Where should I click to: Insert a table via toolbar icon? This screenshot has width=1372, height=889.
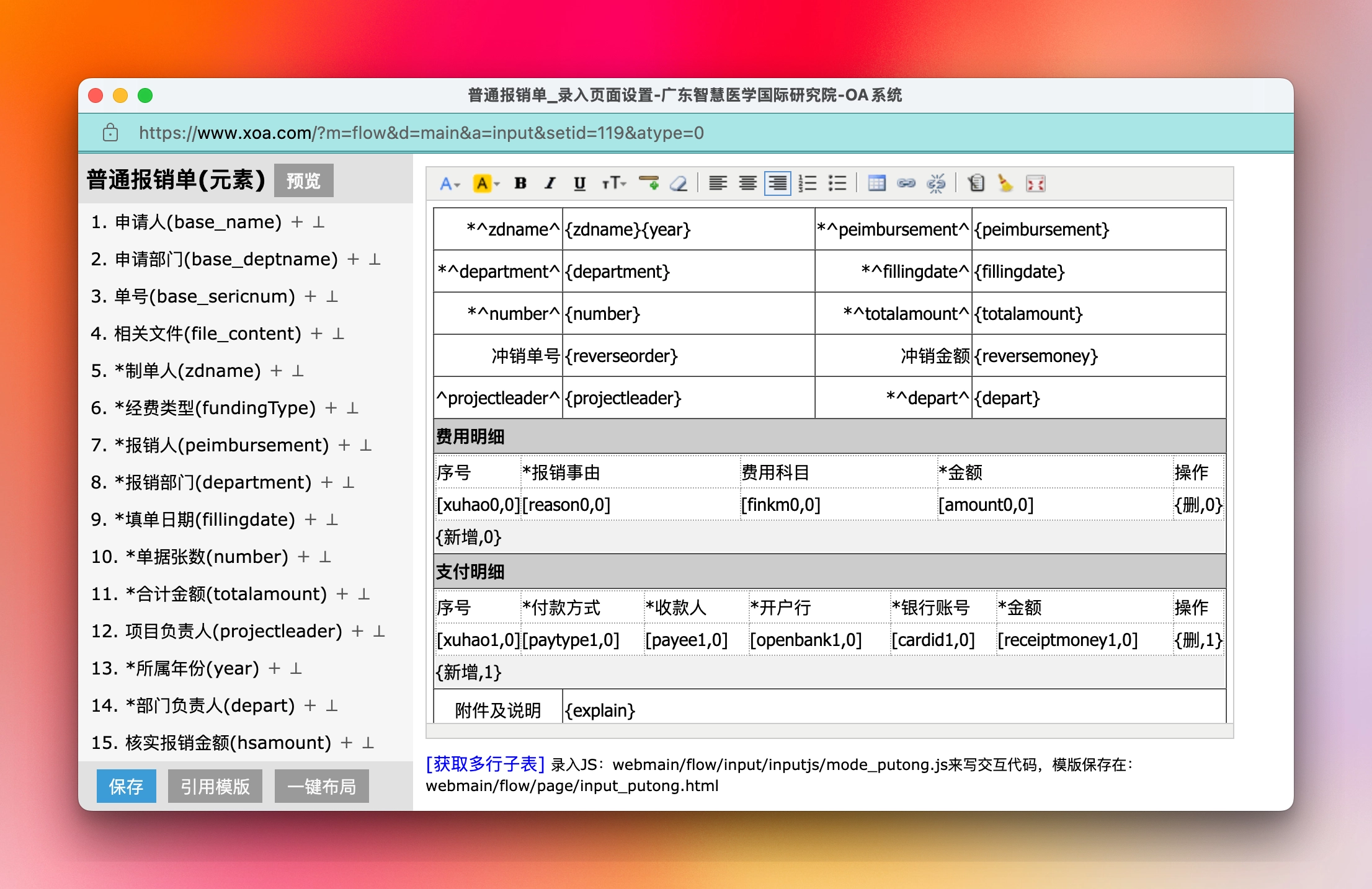point(877,184)
